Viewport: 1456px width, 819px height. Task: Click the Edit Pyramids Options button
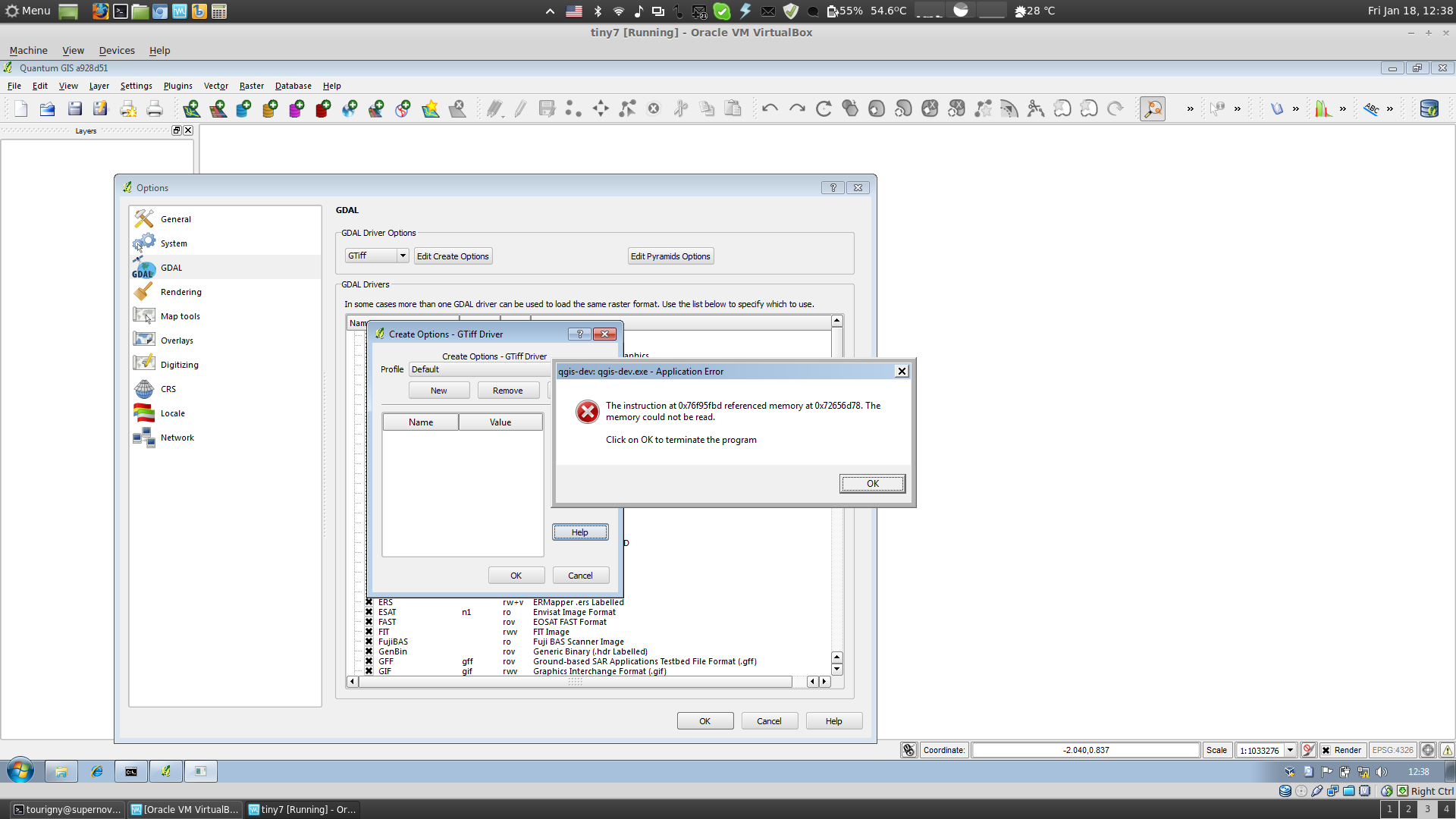(670, 256)
